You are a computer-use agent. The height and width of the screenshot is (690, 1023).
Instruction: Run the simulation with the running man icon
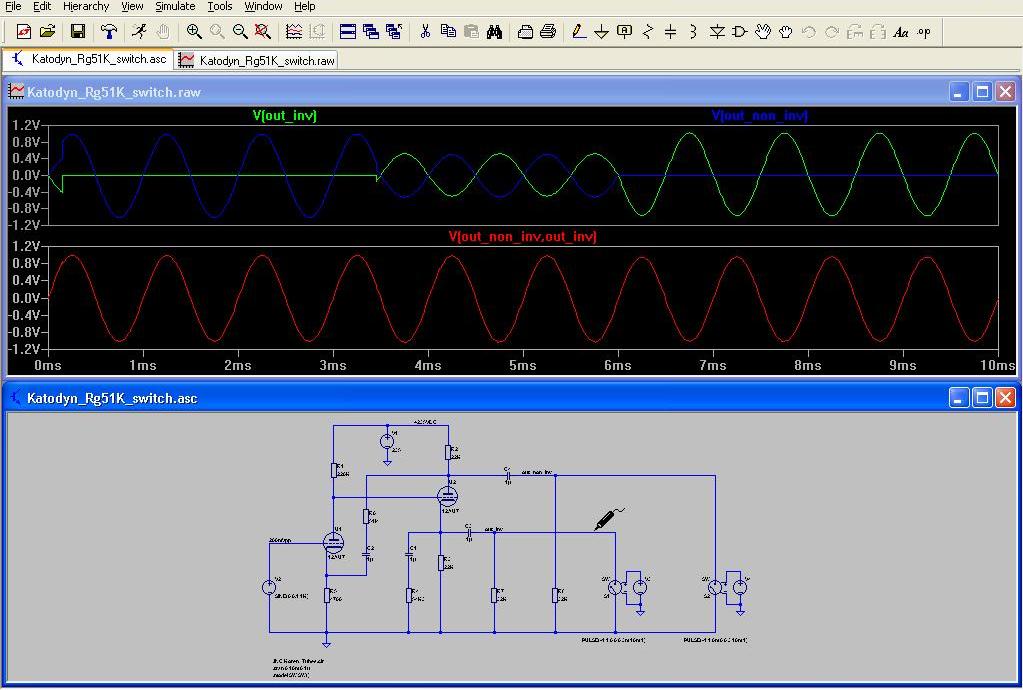click(x=138, y=31)
